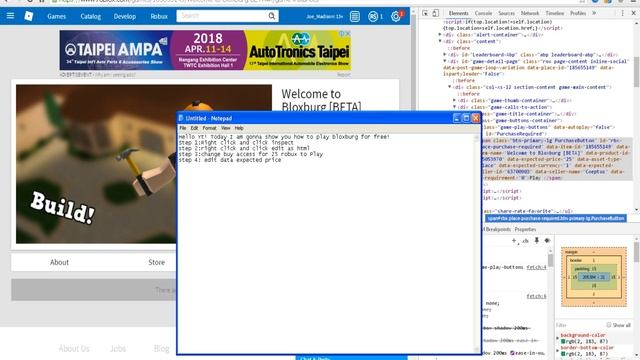Viewport: 640px width, 360px height.
Task: Enable the Show all computed styles checkbox
Action: 609,325
